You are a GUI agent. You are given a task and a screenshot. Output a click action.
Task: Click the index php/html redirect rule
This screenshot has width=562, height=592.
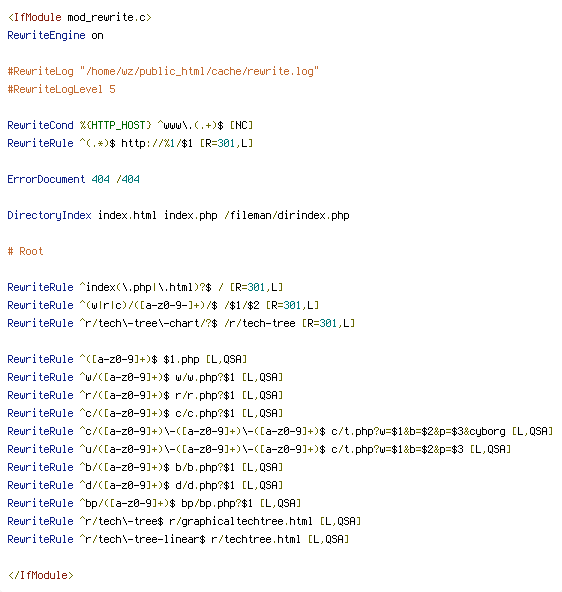pyautogui.click(x=145, y=287)
